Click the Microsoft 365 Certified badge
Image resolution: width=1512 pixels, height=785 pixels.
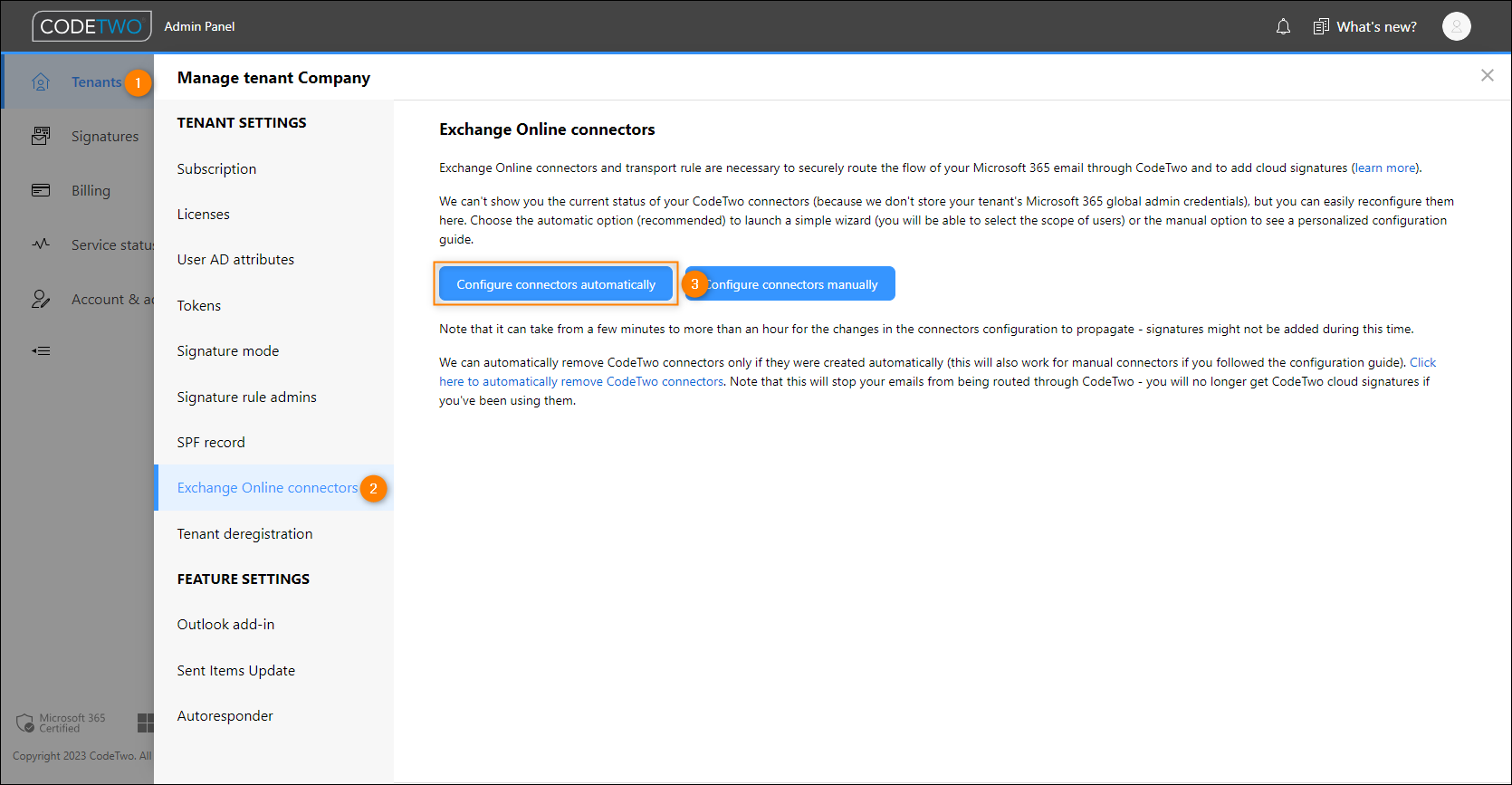point(61,723)
